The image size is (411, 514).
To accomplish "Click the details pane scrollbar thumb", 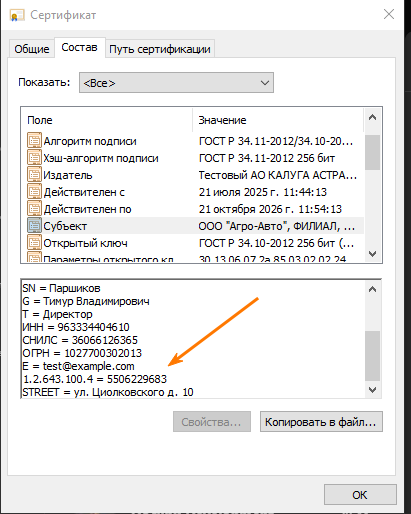I will (372, 356).
